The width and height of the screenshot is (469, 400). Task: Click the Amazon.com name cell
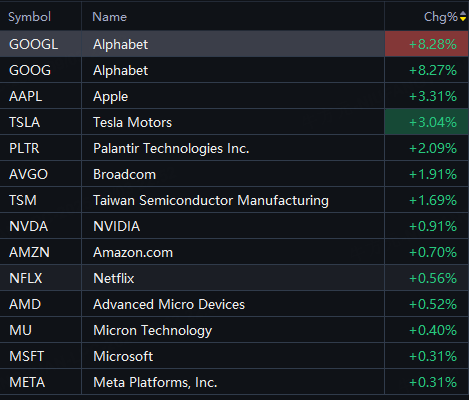coord(133,252)
